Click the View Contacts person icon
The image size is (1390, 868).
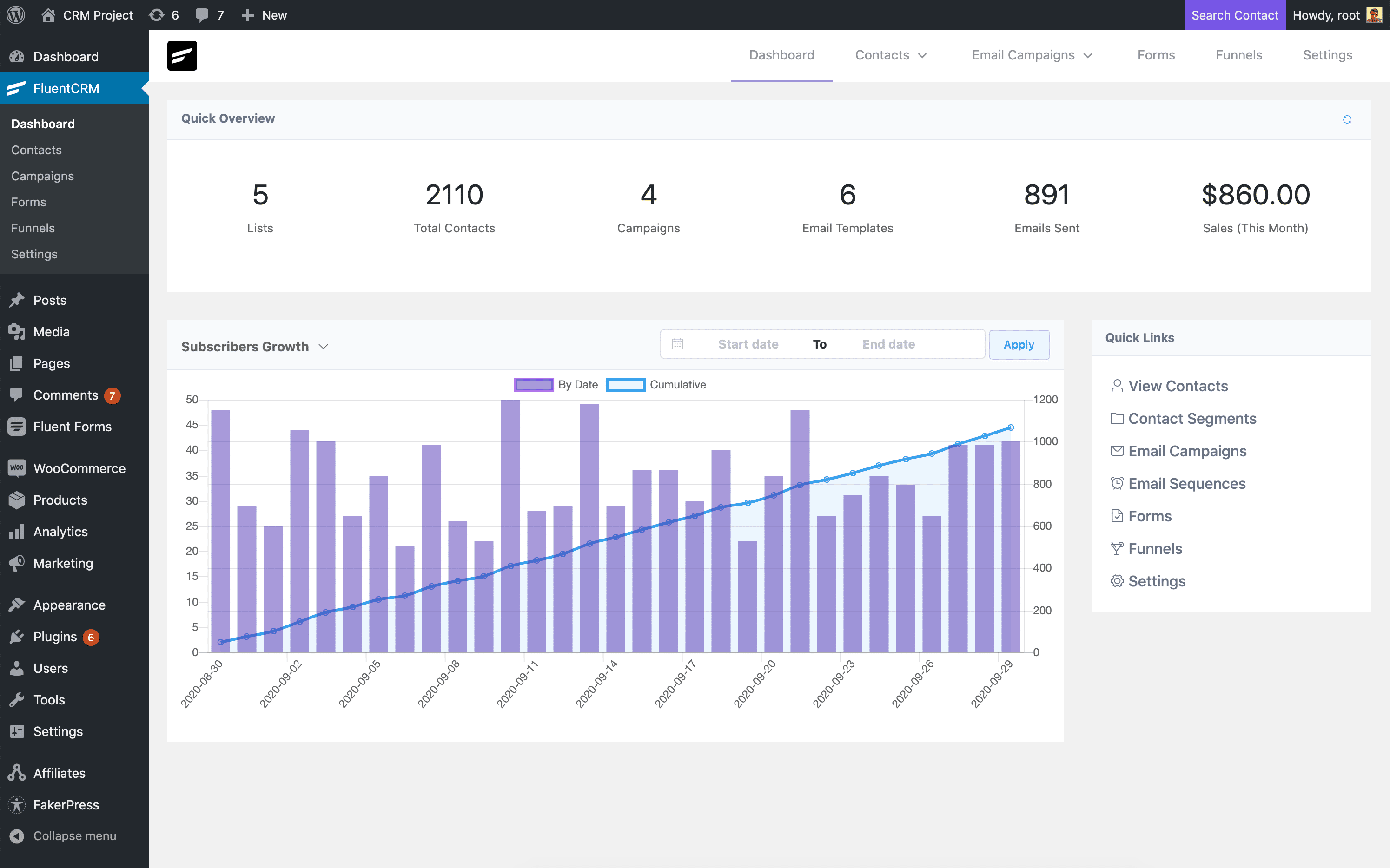[1117, 386]
